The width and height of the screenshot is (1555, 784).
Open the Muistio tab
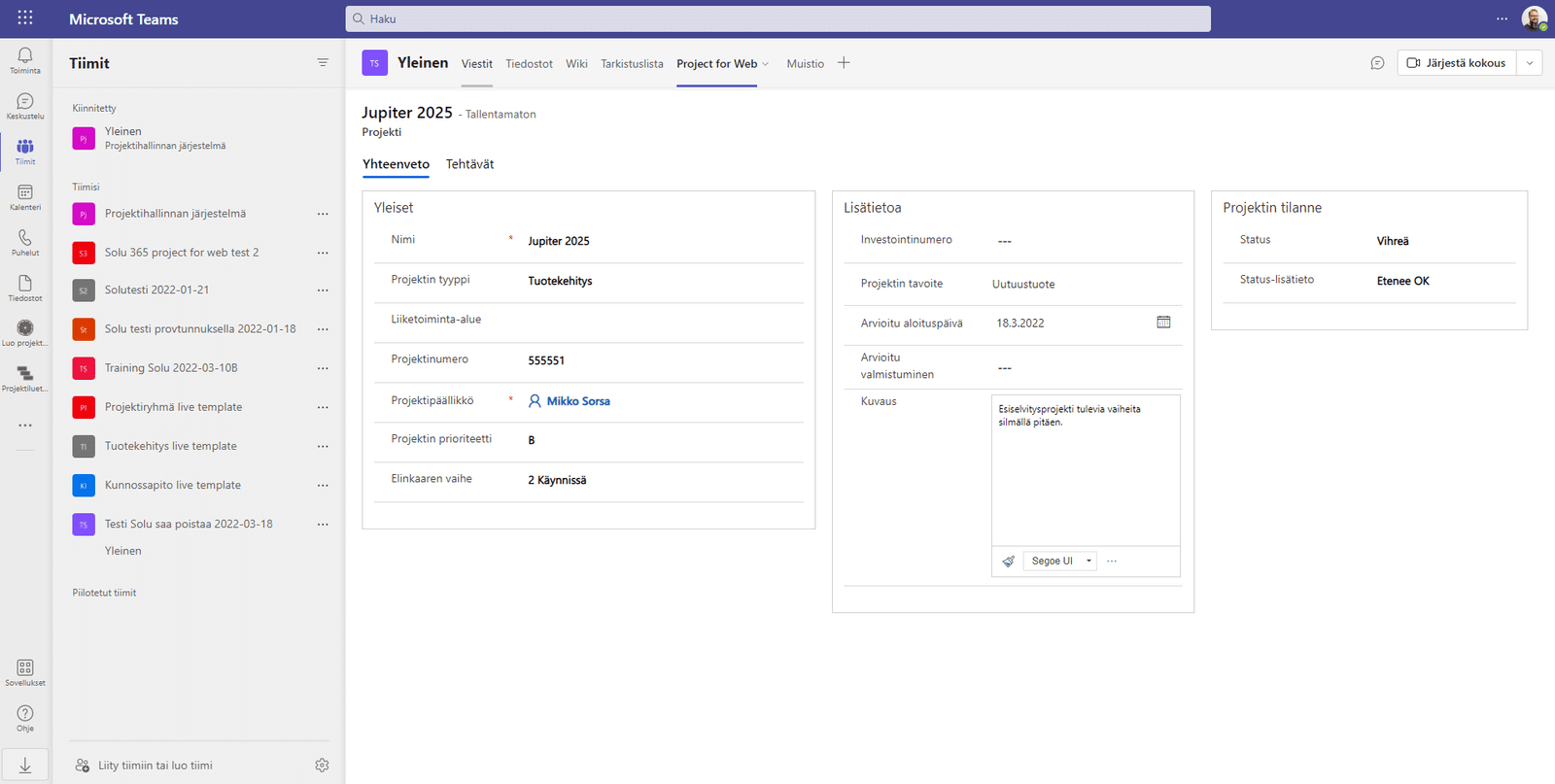point(805,64)
